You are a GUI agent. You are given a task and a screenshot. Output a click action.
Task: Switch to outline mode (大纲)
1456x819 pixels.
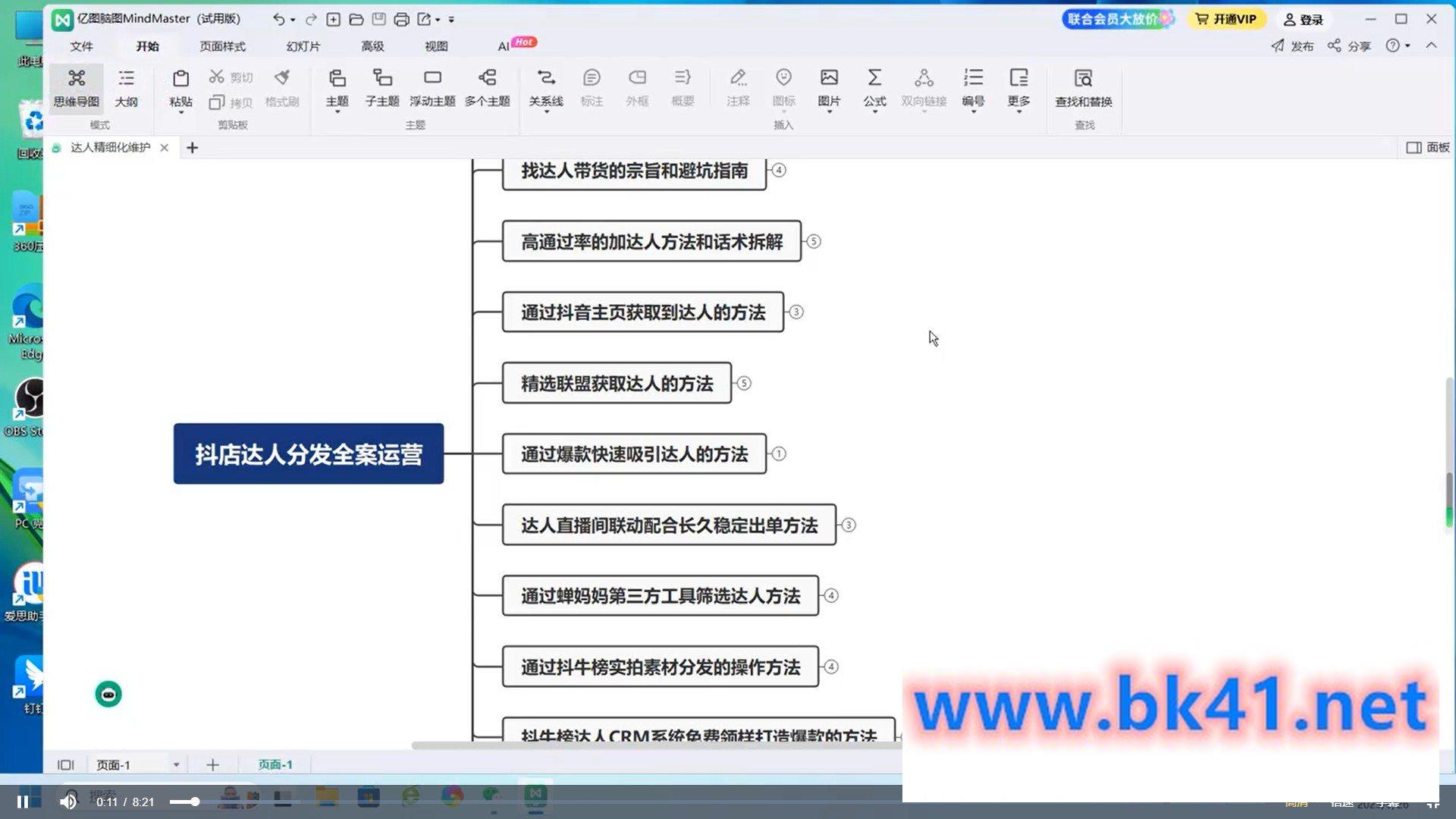(x=126, y=88)
